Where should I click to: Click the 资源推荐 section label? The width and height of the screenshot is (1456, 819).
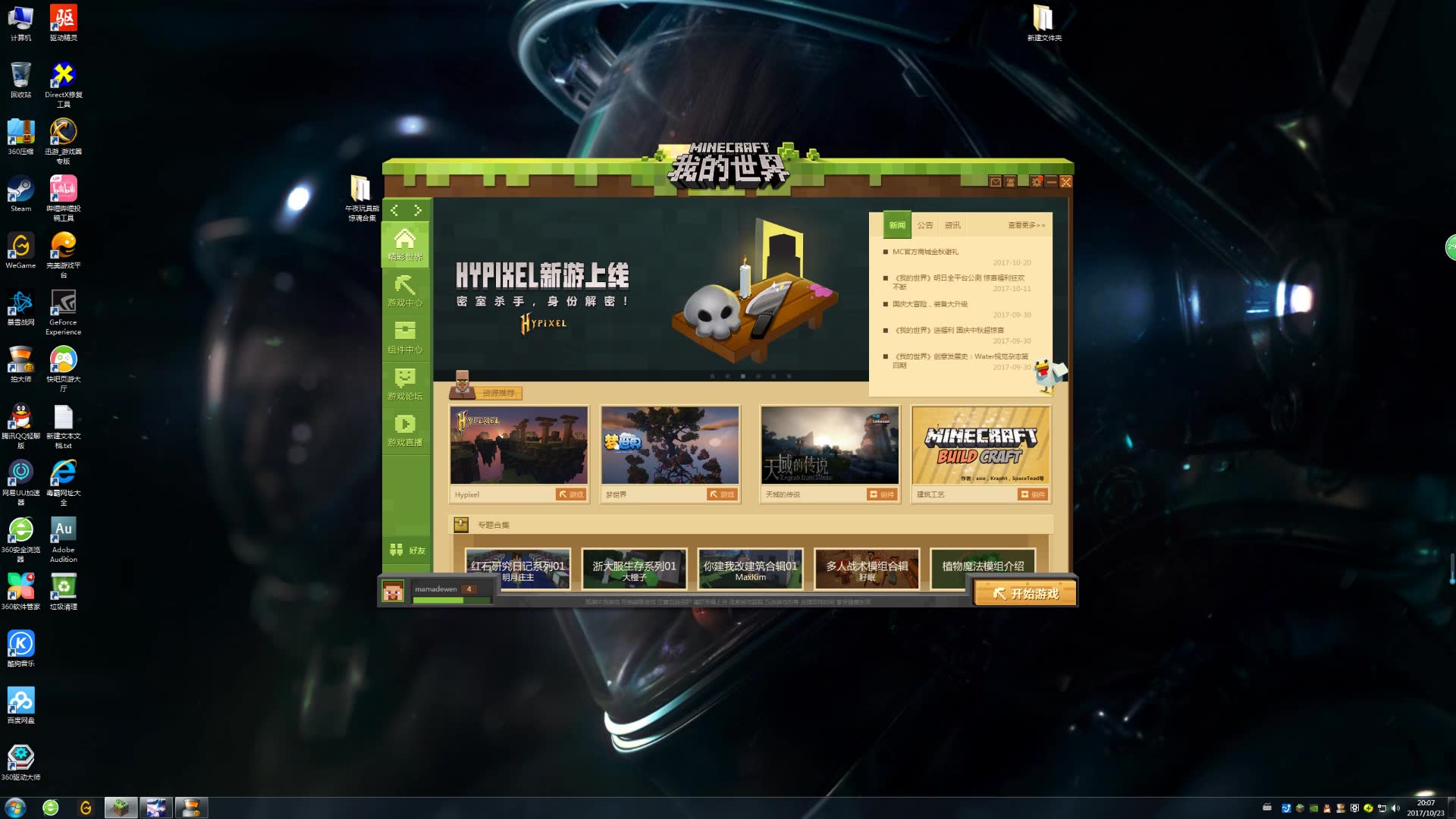pyautogui.click(x=498, y=393)
